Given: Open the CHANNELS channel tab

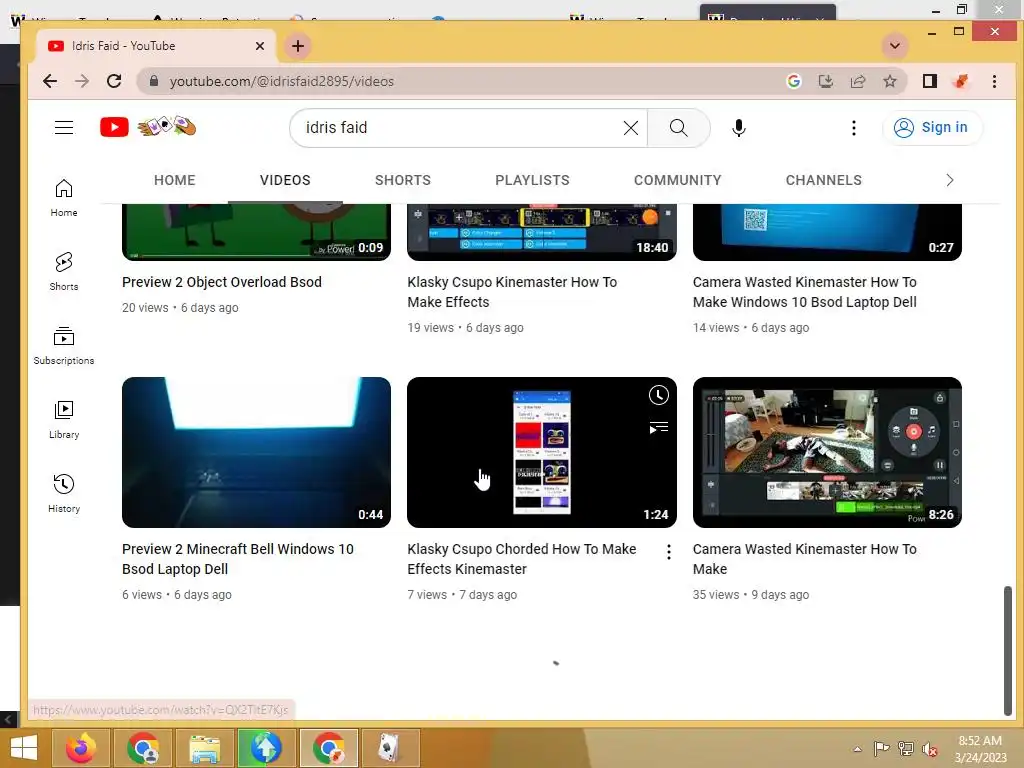Looking at the screenshot, I should [823, 180].
